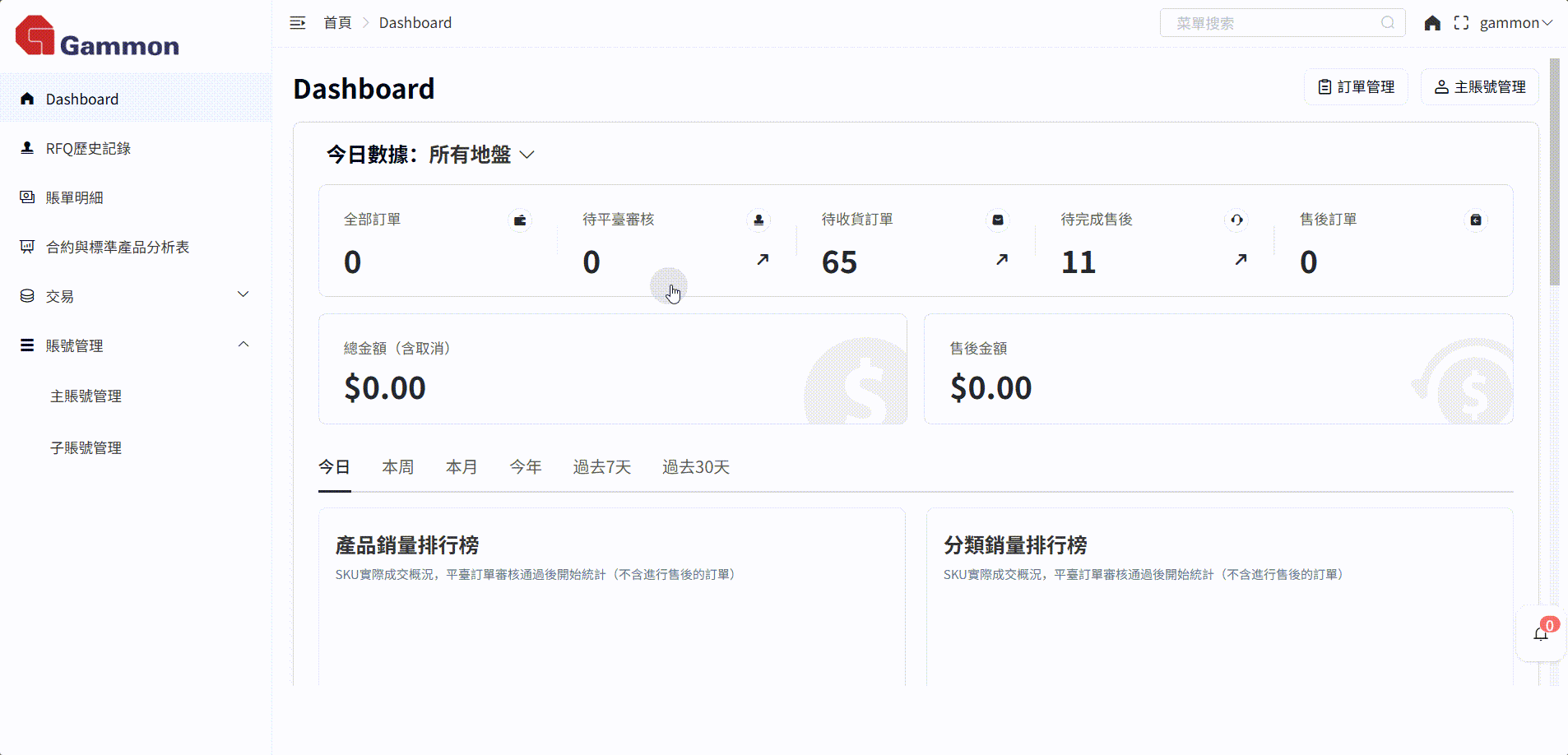This screenshot has width=1568, height=755.
Task: Switch to the 過去30天 tab
Action: click(695, 467)
